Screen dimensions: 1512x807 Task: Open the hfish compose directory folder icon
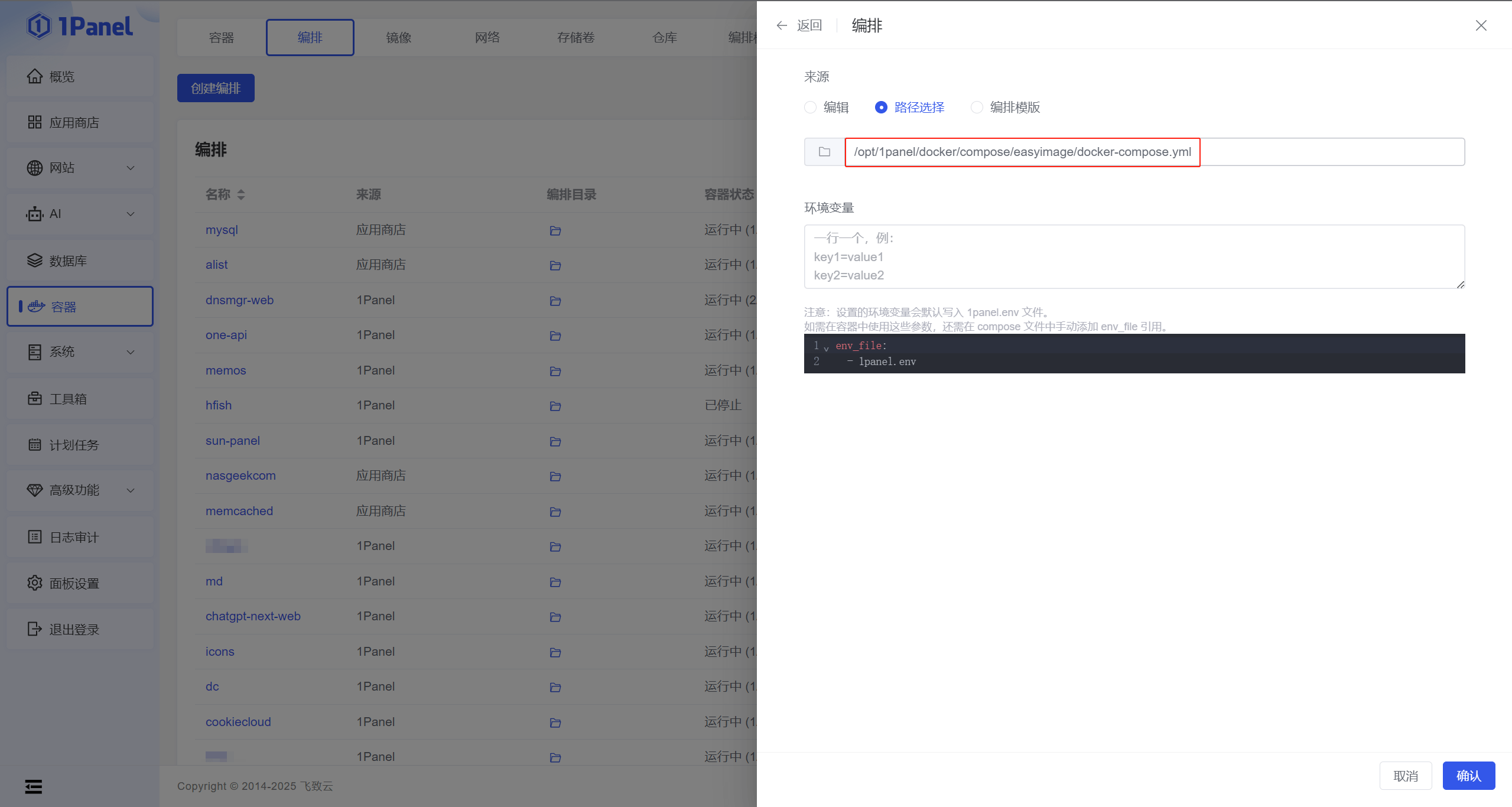[555, 406]
